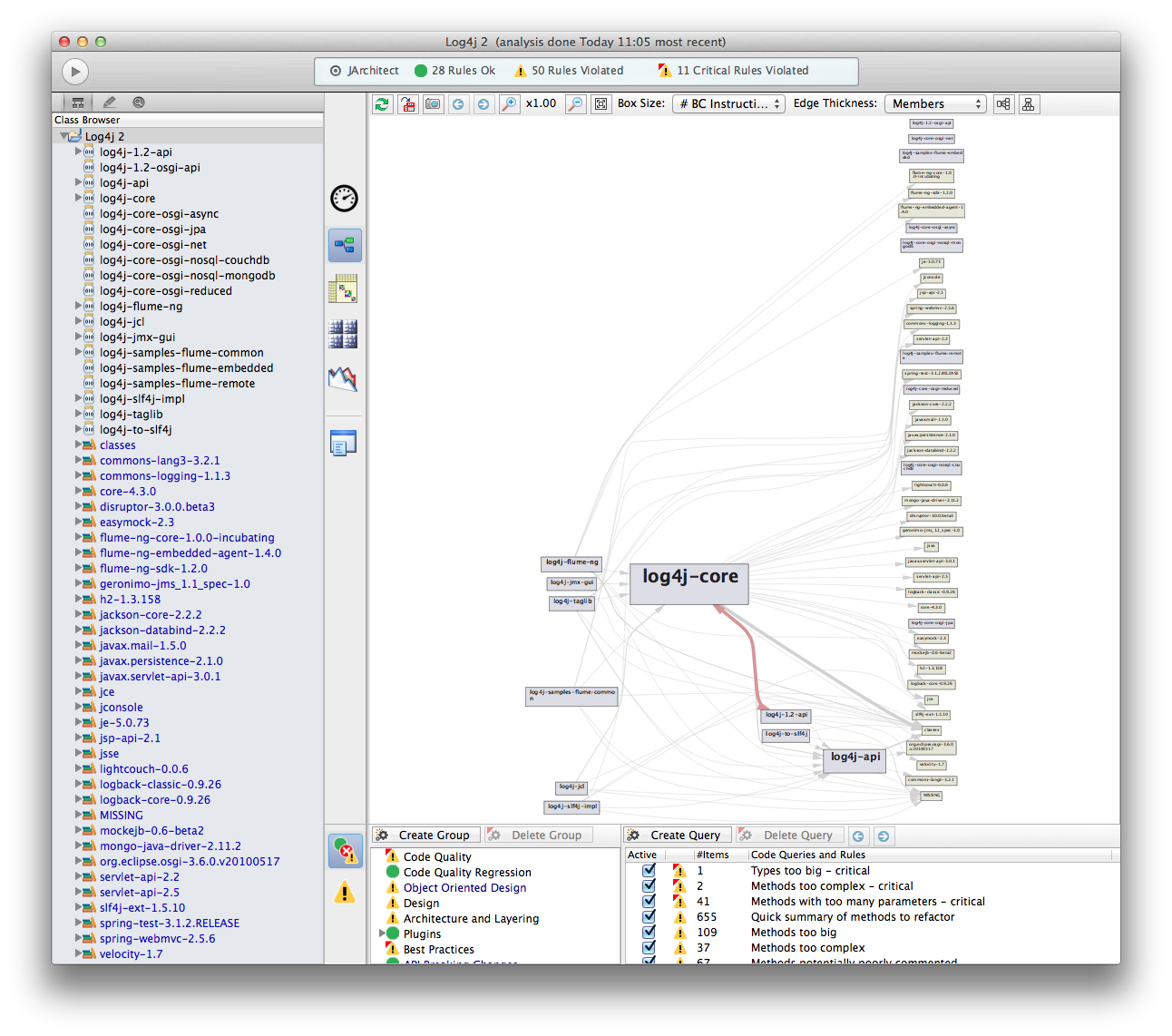Click the Delete Group button
This screenshot has height=1036, width=1172.
tap(539, 835)
